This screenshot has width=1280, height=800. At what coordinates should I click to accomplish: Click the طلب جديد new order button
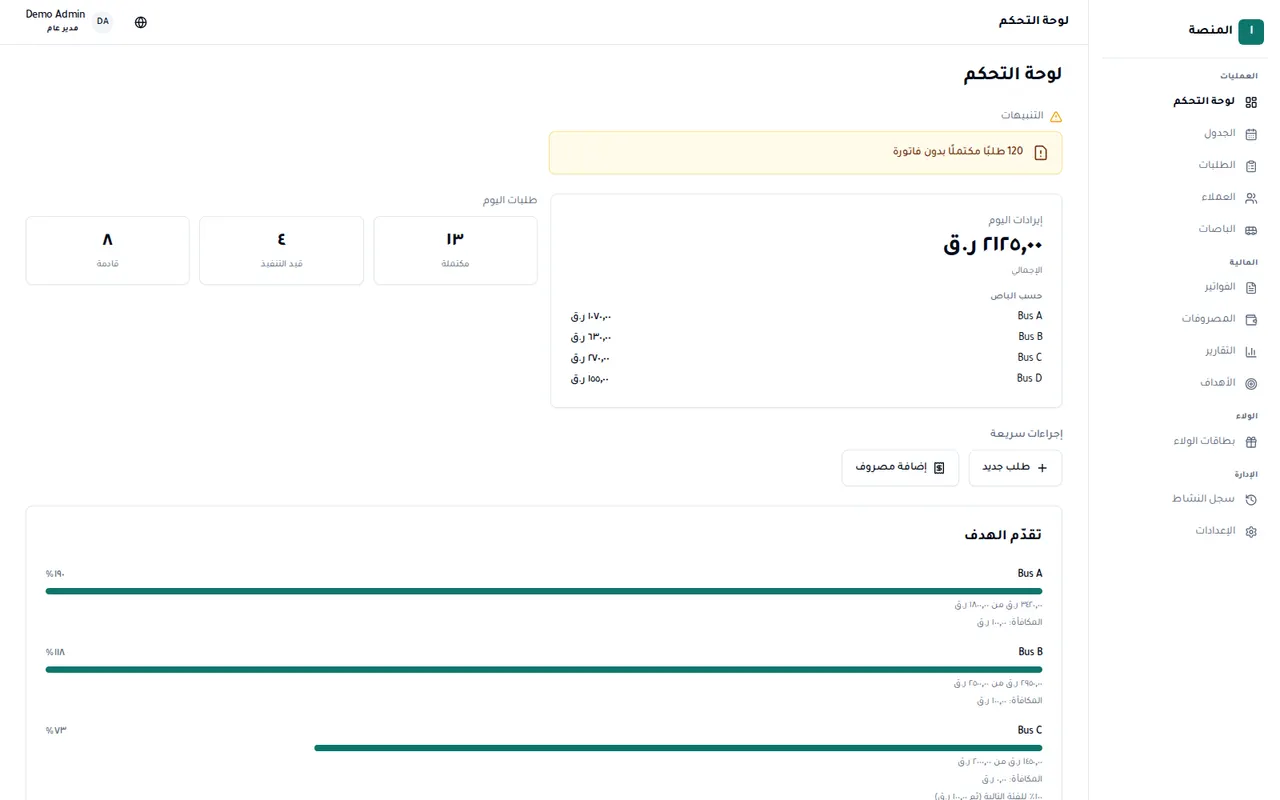(1015, 468)
